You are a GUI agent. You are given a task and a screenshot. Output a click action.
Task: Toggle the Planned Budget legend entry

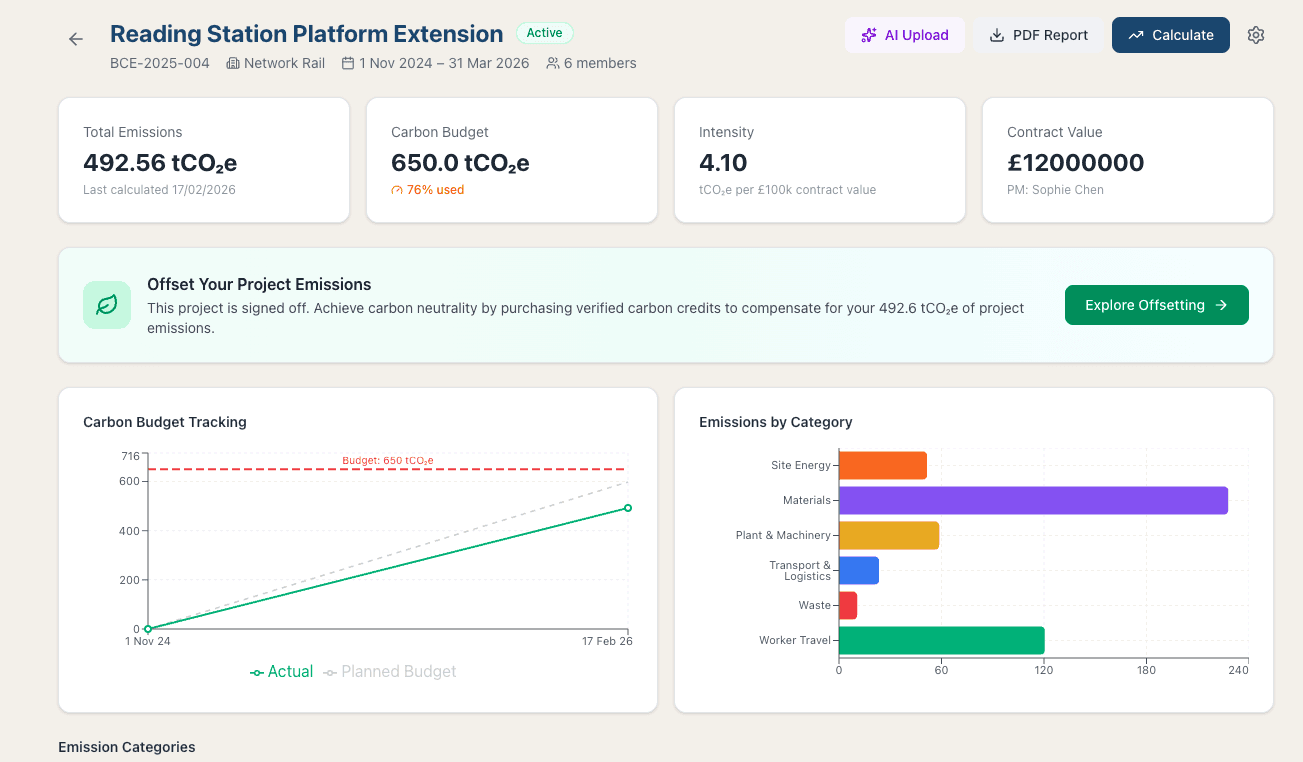390,672
